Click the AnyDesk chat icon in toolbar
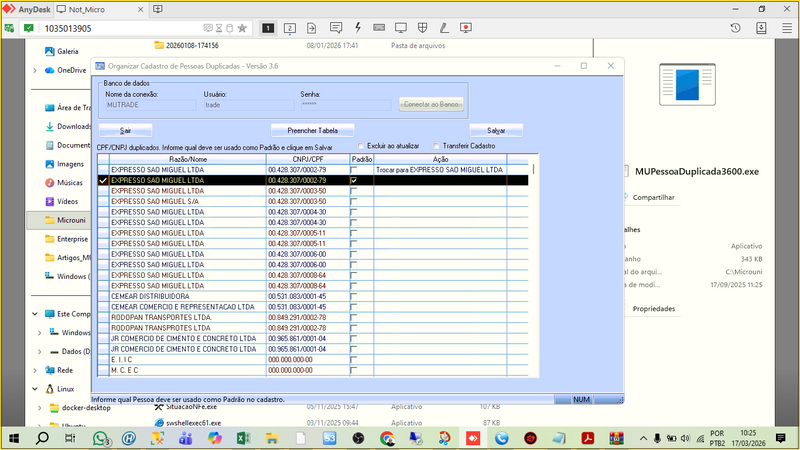The height and width of the screenshot is (450, 800). pyautogui.click(x=334, y=28)
